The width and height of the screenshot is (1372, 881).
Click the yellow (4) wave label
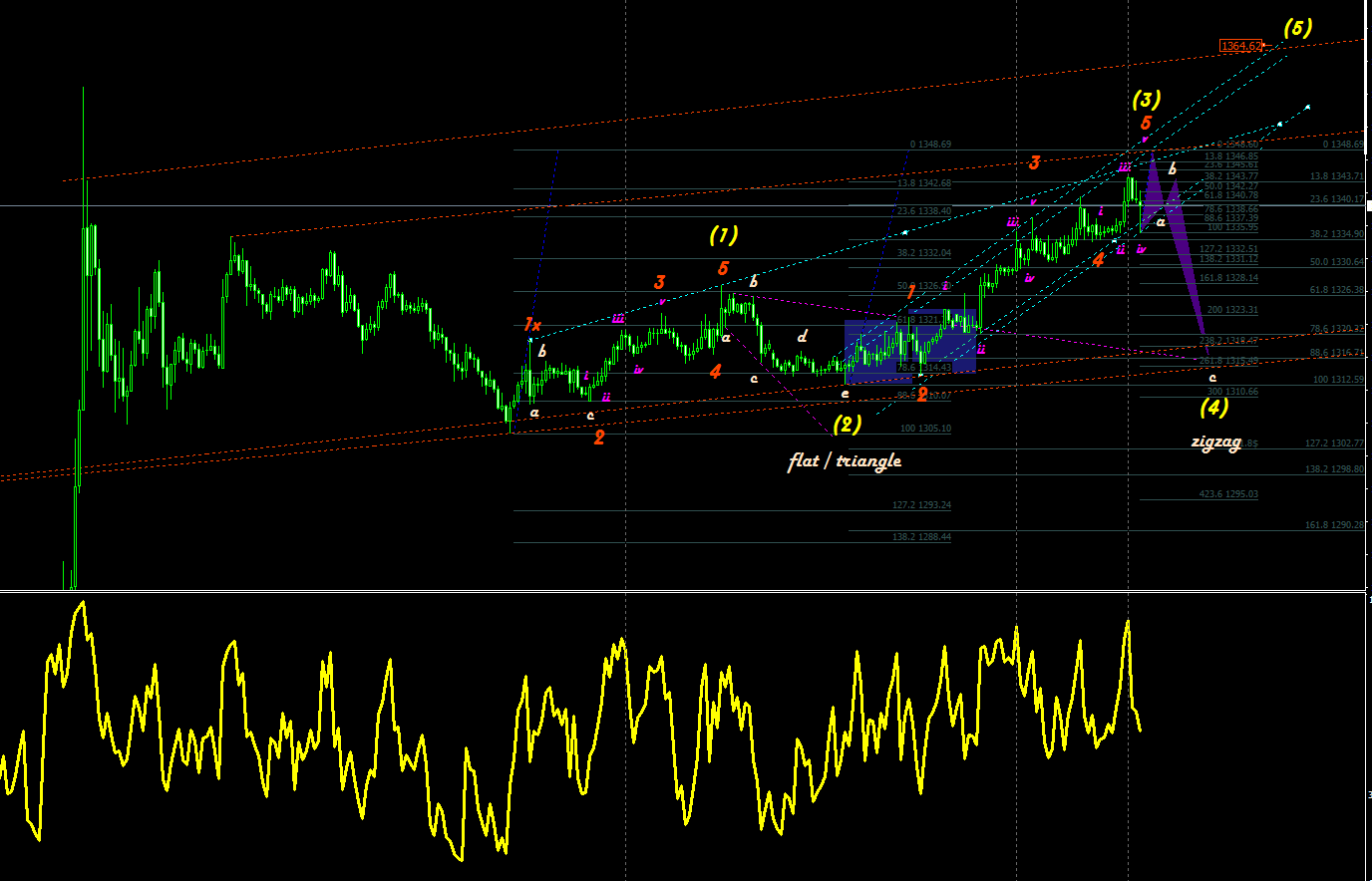[x=1213, y=407]
